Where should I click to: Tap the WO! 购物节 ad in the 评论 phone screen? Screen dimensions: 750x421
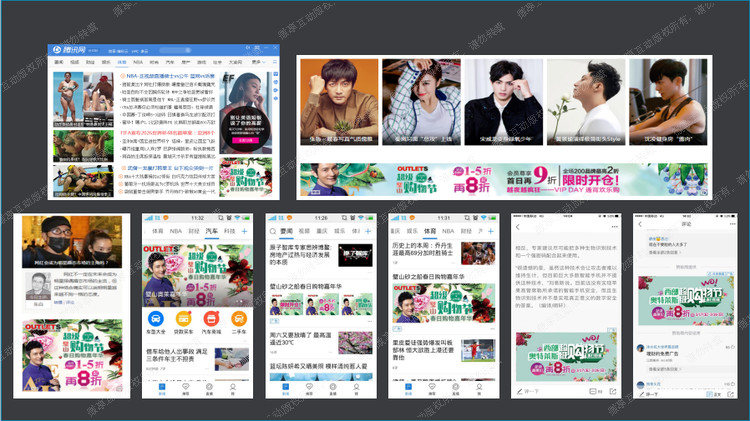pyautogui.click(x=686, y=300)
